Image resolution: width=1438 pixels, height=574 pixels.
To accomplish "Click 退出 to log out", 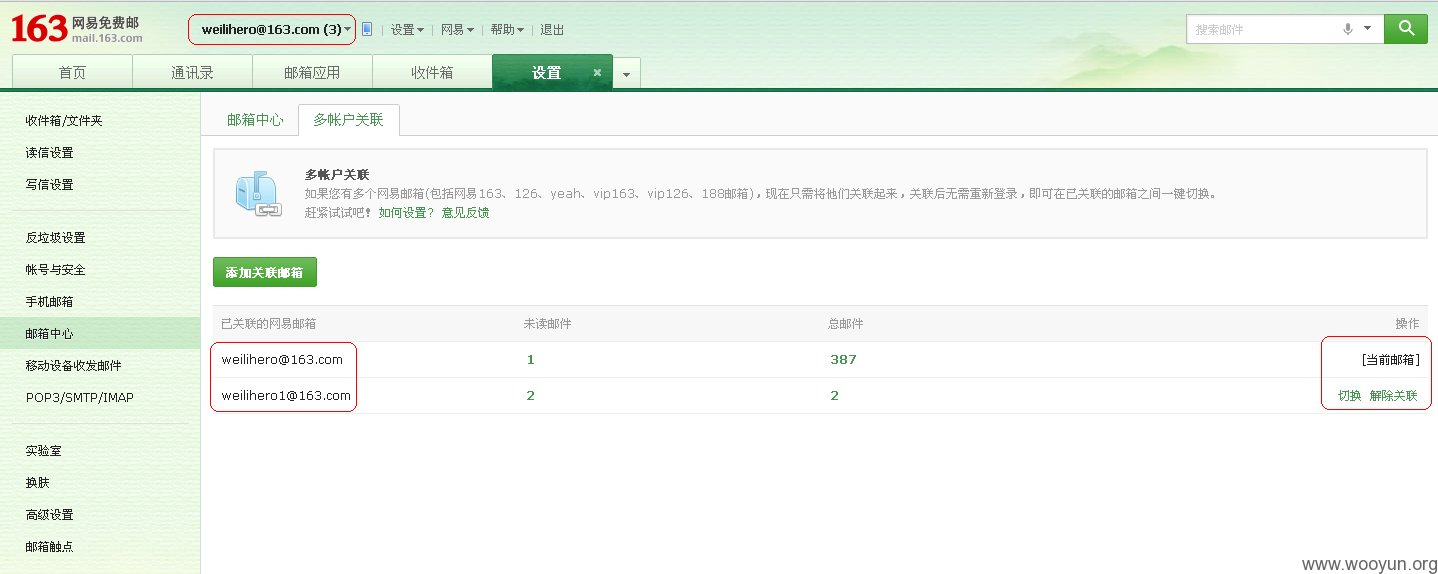I will point(552,30).
